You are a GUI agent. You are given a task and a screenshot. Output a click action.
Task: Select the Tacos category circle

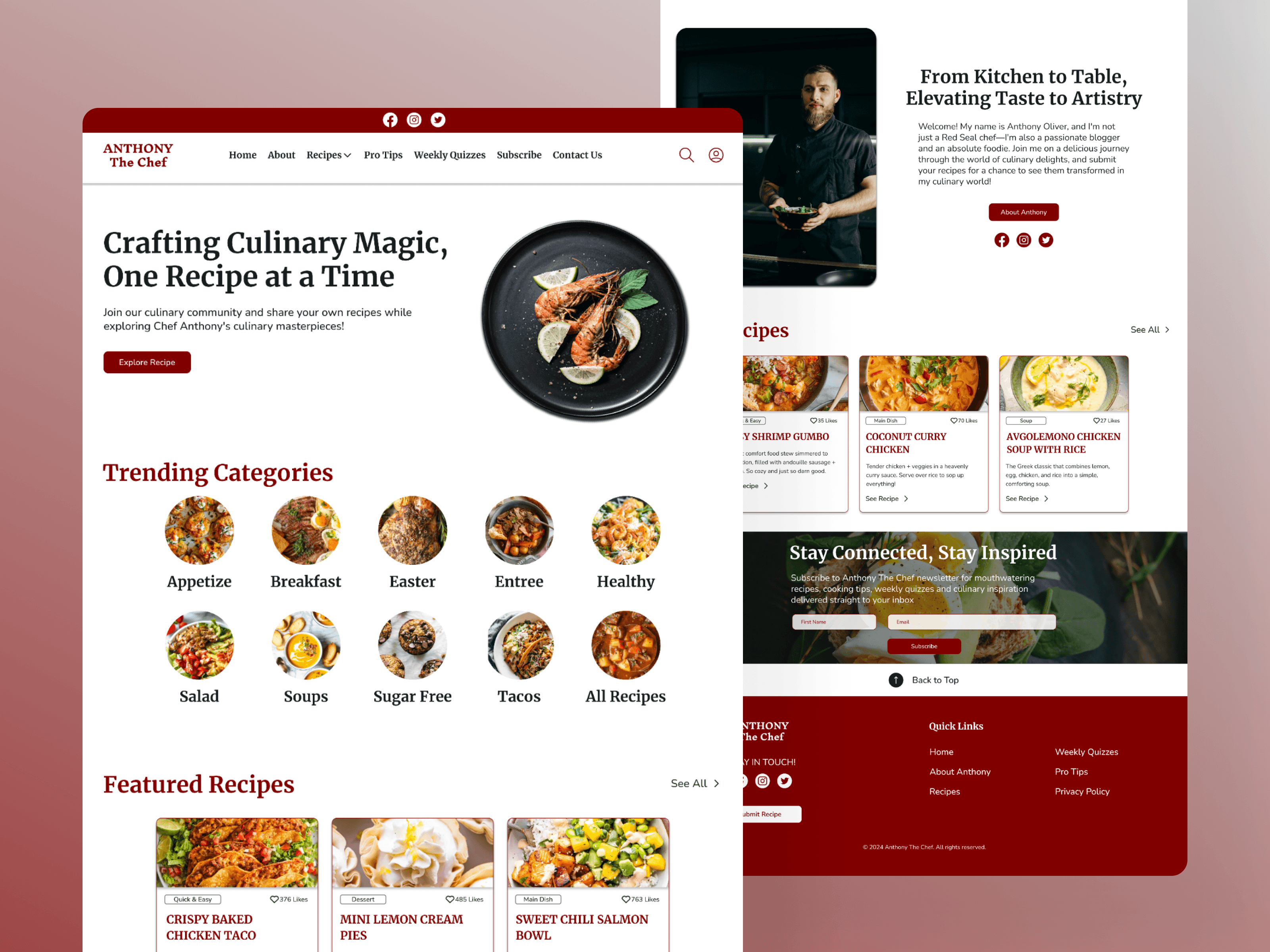[x=519, y=644]
